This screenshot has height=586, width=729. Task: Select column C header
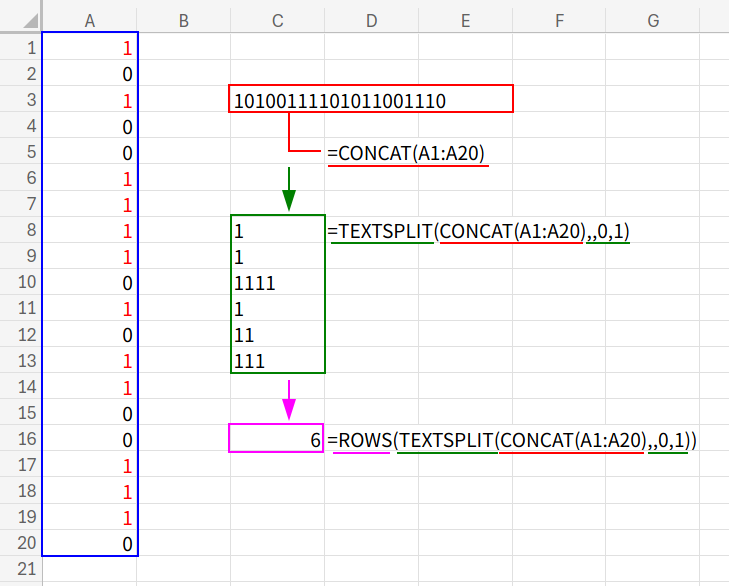pyautogui.click(x=277, y=18)
